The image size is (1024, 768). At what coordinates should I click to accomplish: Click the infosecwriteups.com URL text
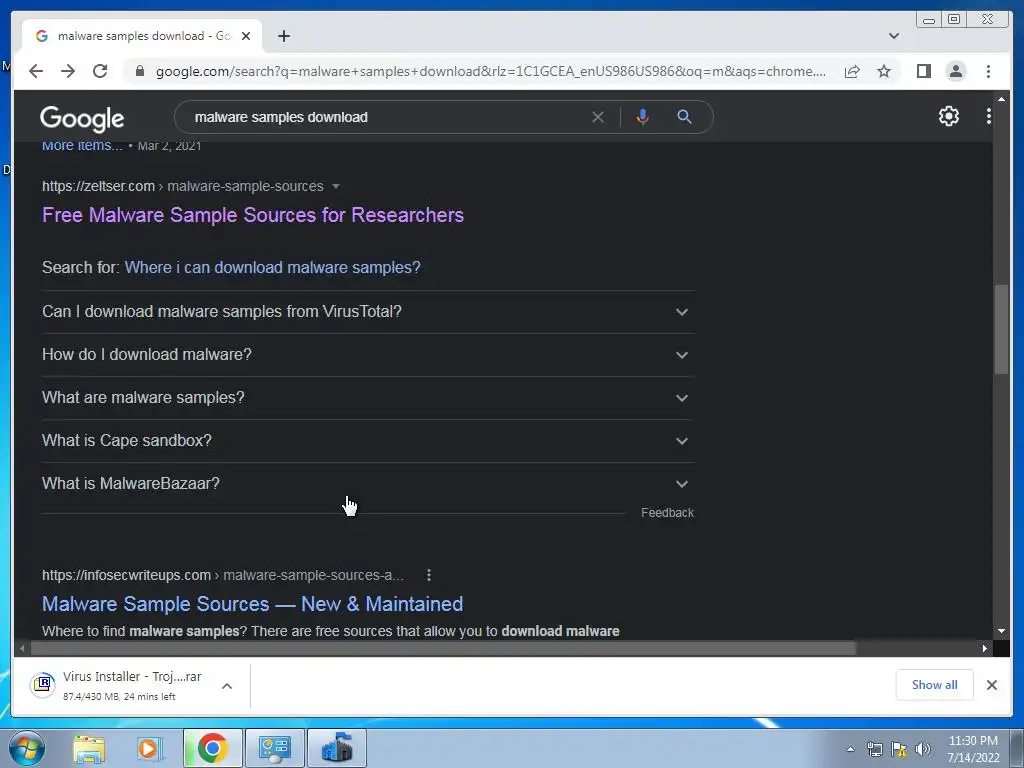coord(126,575)
